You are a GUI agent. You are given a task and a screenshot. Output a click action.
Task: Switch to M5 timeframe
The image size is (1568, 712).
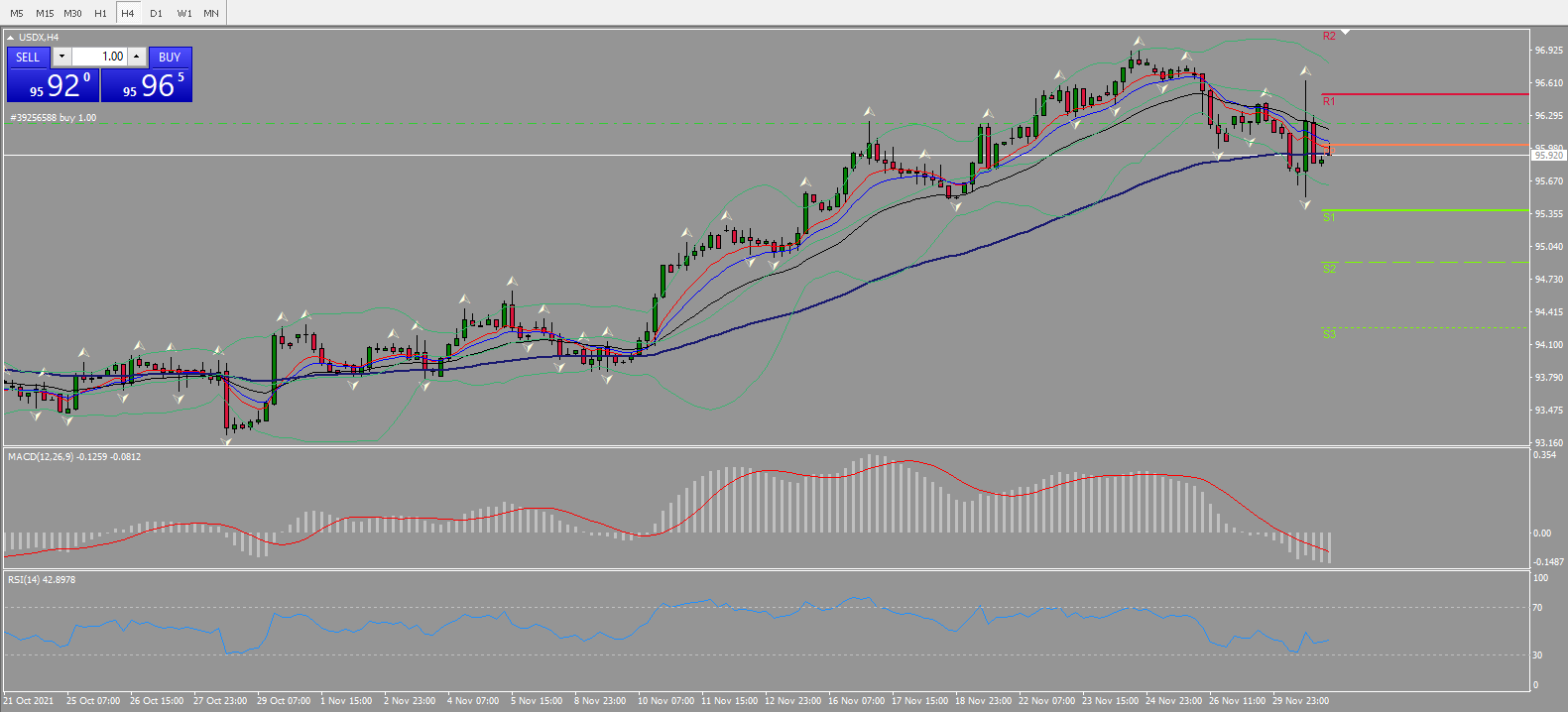(x=17, y=13)
